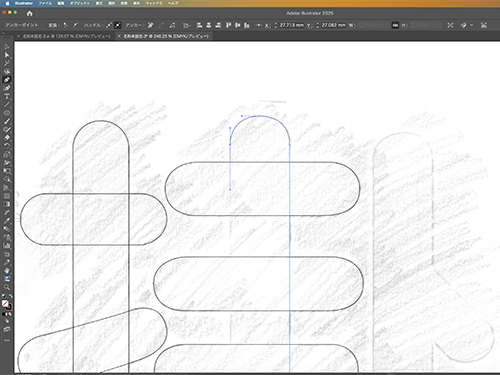Switch to the 120.07% document tab
500x375 pixels.
[66, 36]
